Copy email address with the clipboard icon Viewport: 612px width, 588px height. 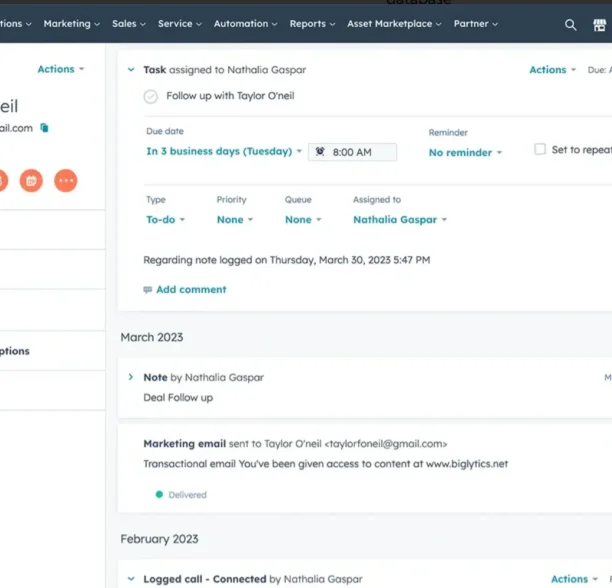[x=44, y=128]
